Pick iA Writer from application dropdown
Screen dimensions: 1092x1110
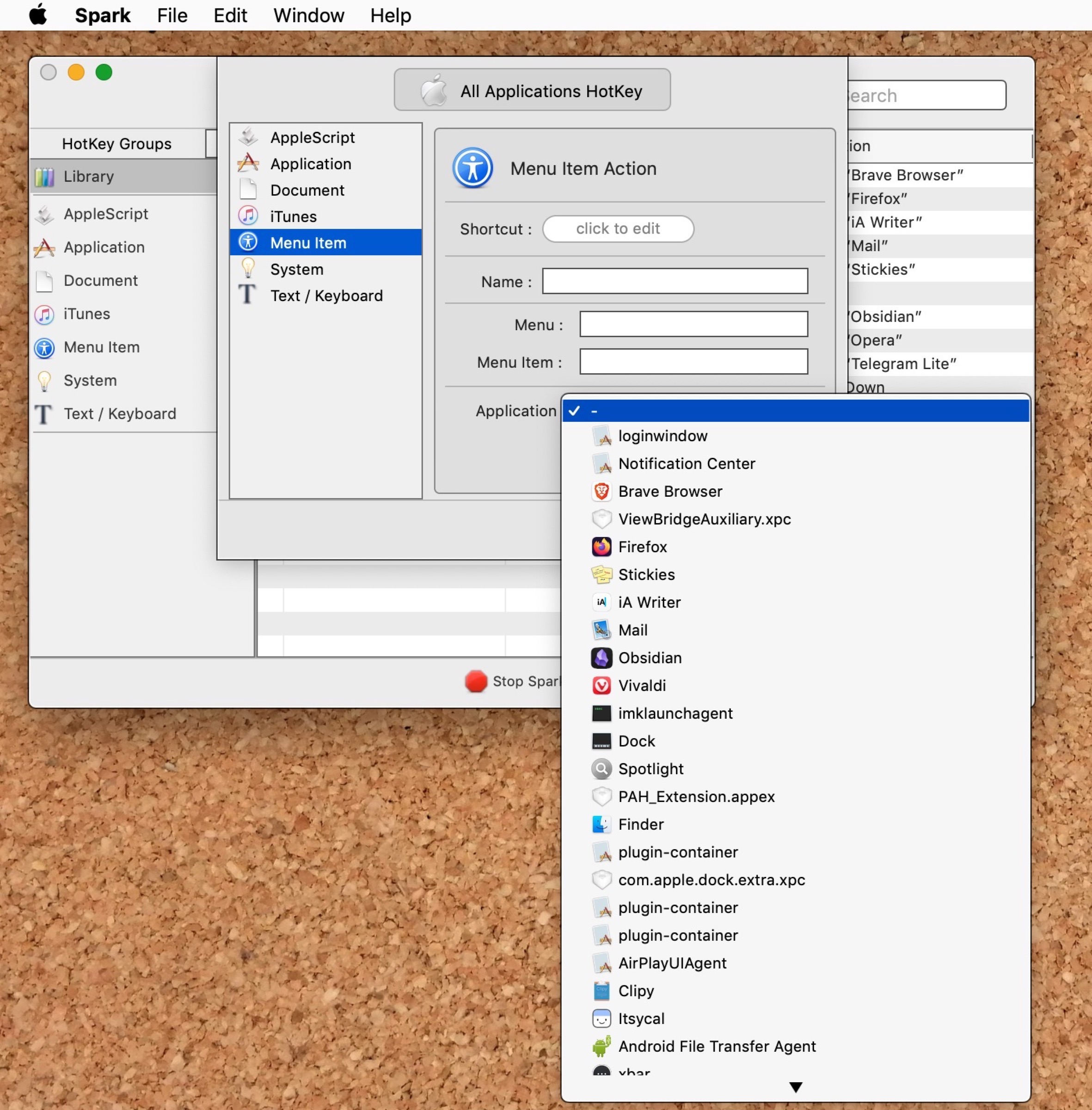(649, 602)
